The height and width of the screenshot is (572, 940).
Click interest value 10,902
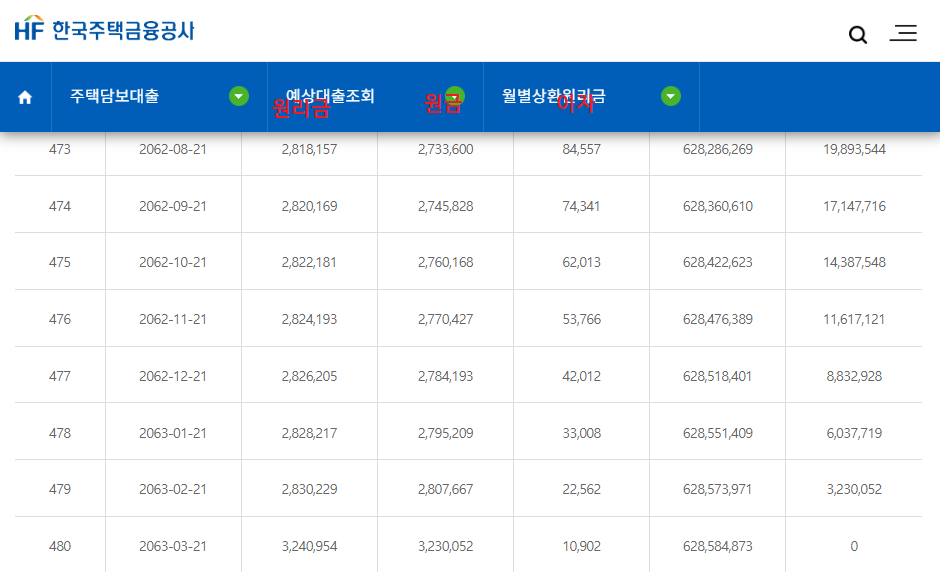coord(582,546)
